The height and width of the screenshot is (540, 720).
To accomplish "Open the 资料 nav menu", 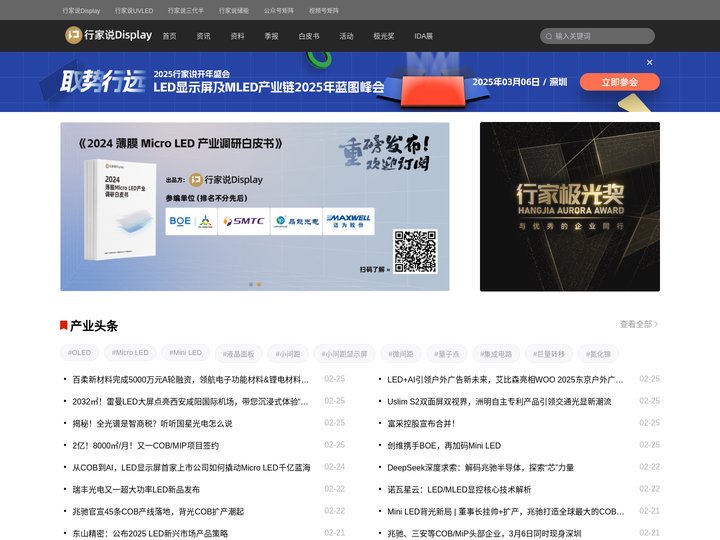I will pos(237,36).
